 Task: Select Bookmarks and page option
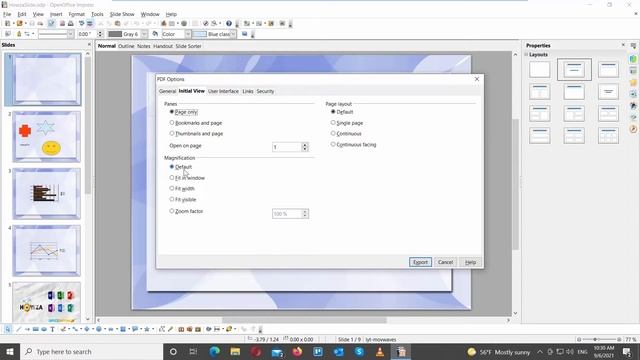point(196,123)
